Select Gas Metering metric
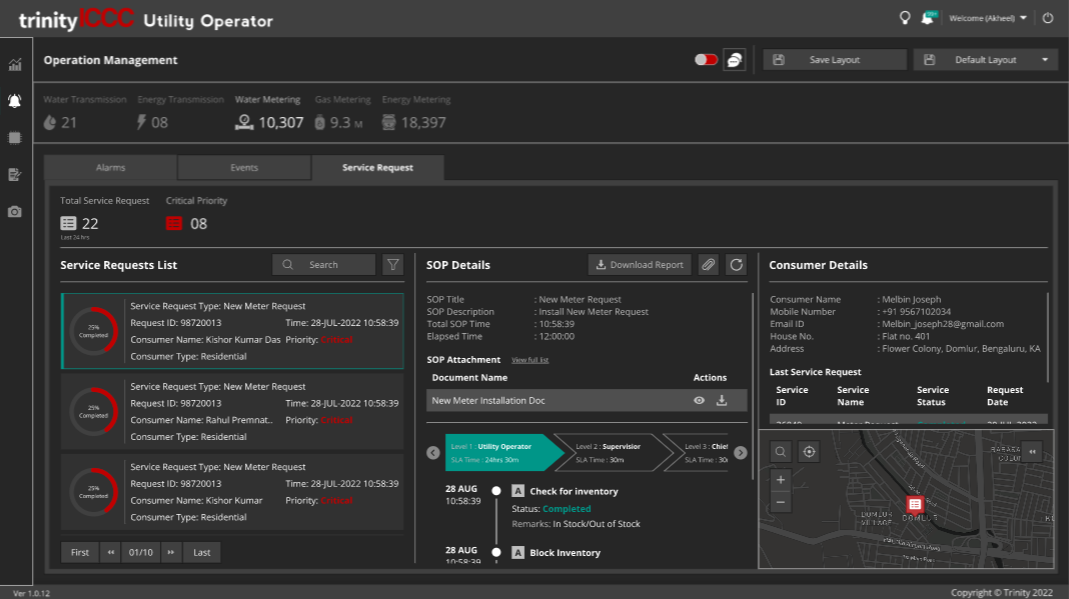 pos(342,112)
